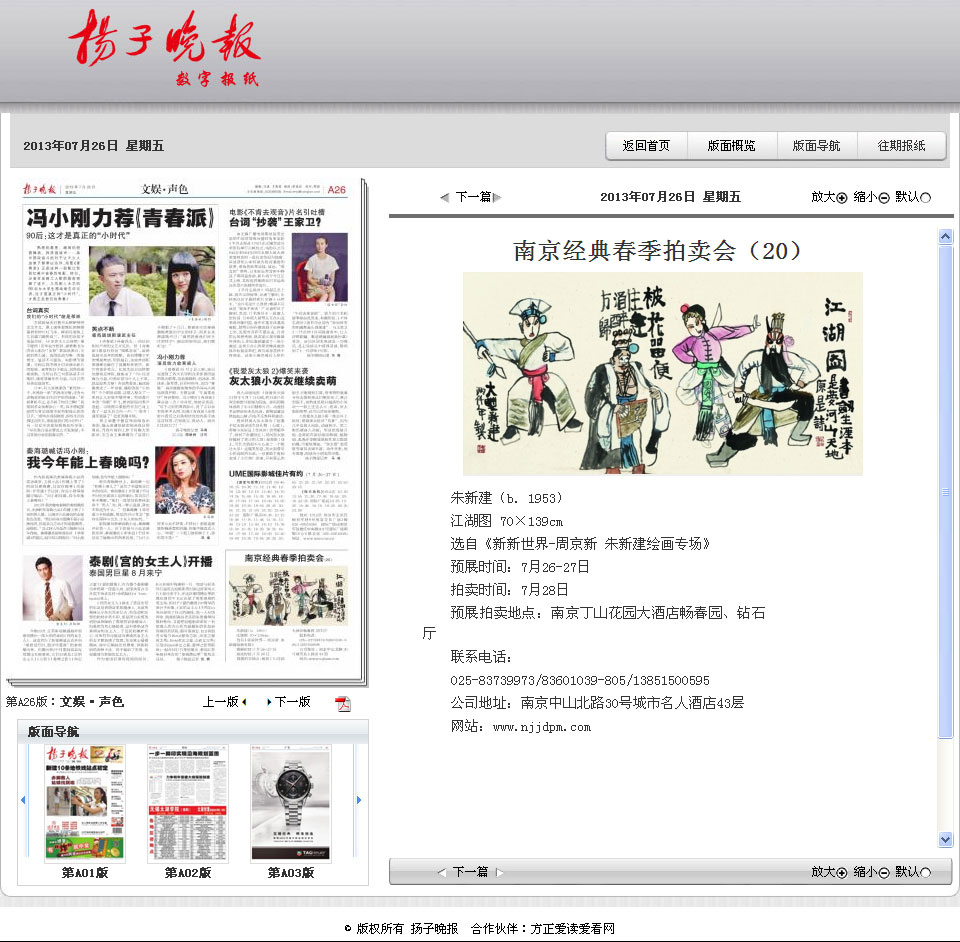Click the left arrow before the bottom 下一篇
Viewport: 960px width, 942px height.
441,872
